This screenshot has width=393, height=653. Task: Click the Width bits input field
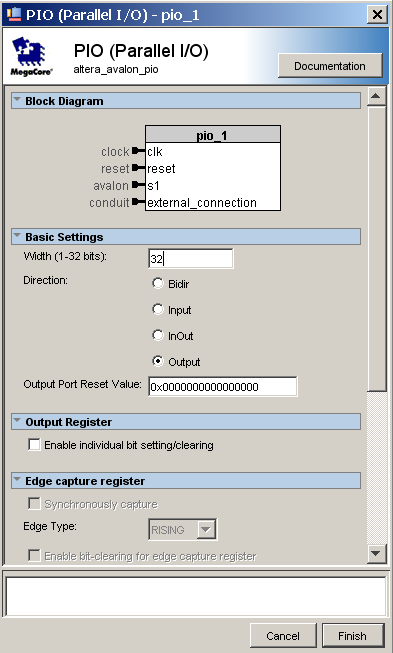[x=191, y=259]
